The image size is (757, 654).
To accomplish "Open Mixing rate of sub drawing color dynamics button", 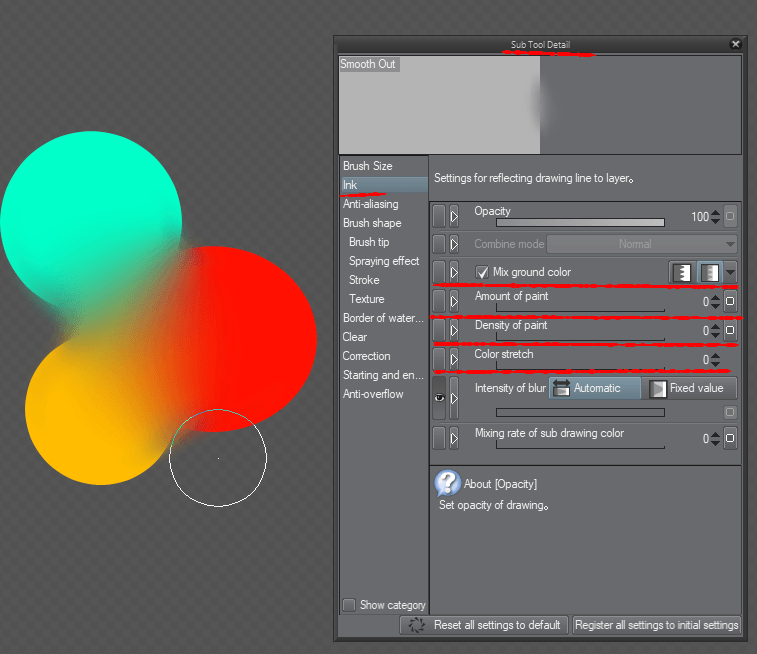I will pos(730,438).
